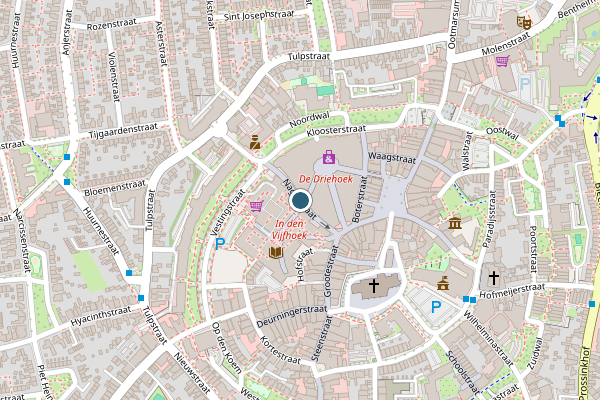The width and height of the screenshot is (600, 400).
Task: Select the shopping cart icon beside Vestingstraat
Action: click(x=257, y=206)
